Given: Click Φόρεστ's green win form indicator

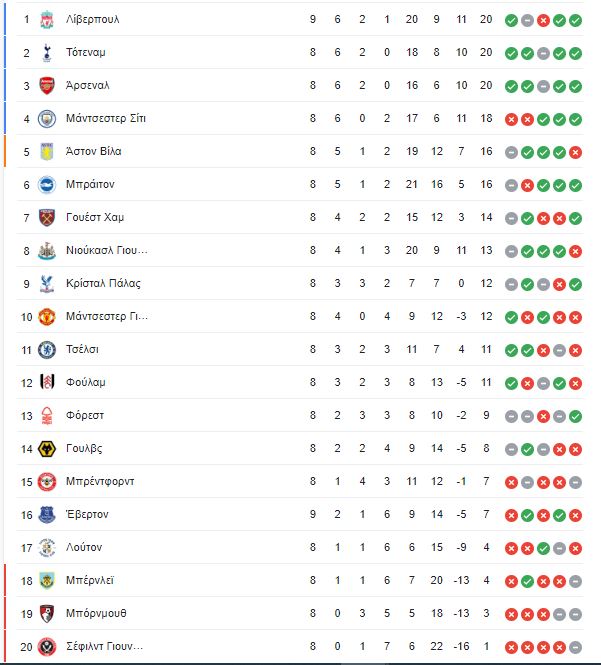Looking at the screenshot, I should tap(576, 416).
